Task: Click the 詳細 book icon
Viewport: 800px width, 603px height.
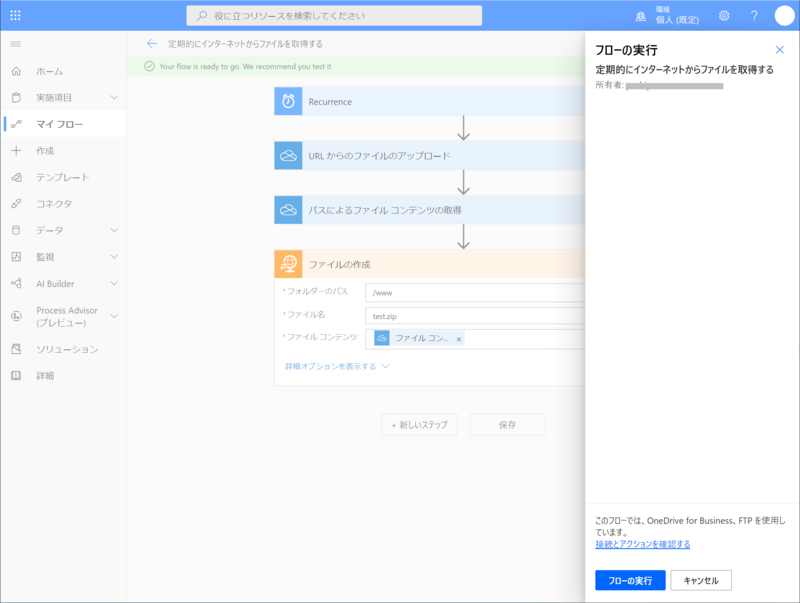Action: [16, 375]
